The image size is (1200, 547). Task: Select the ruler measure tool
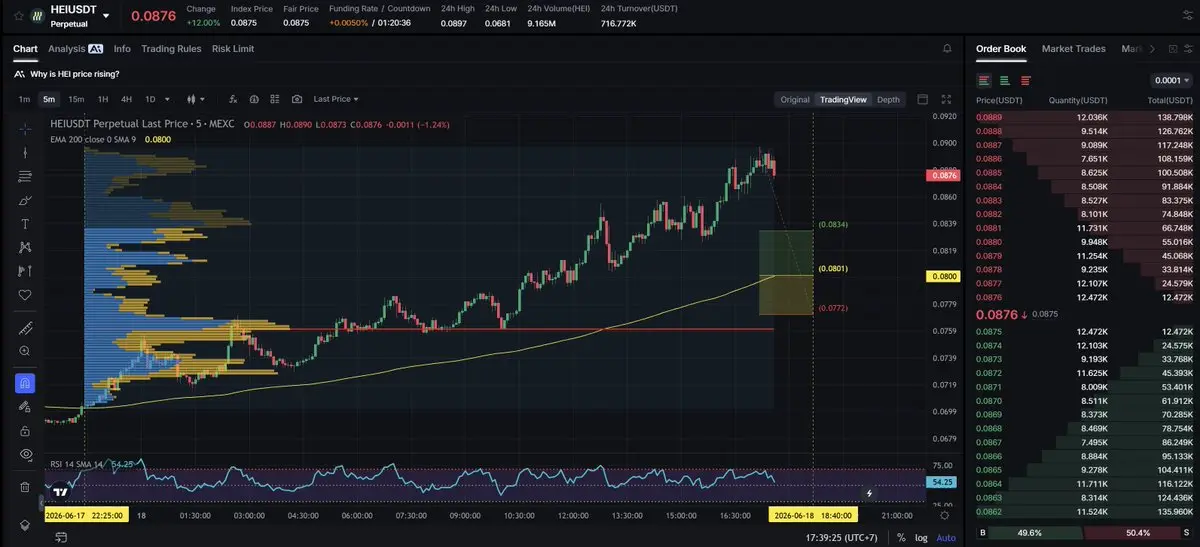[25, 328]
